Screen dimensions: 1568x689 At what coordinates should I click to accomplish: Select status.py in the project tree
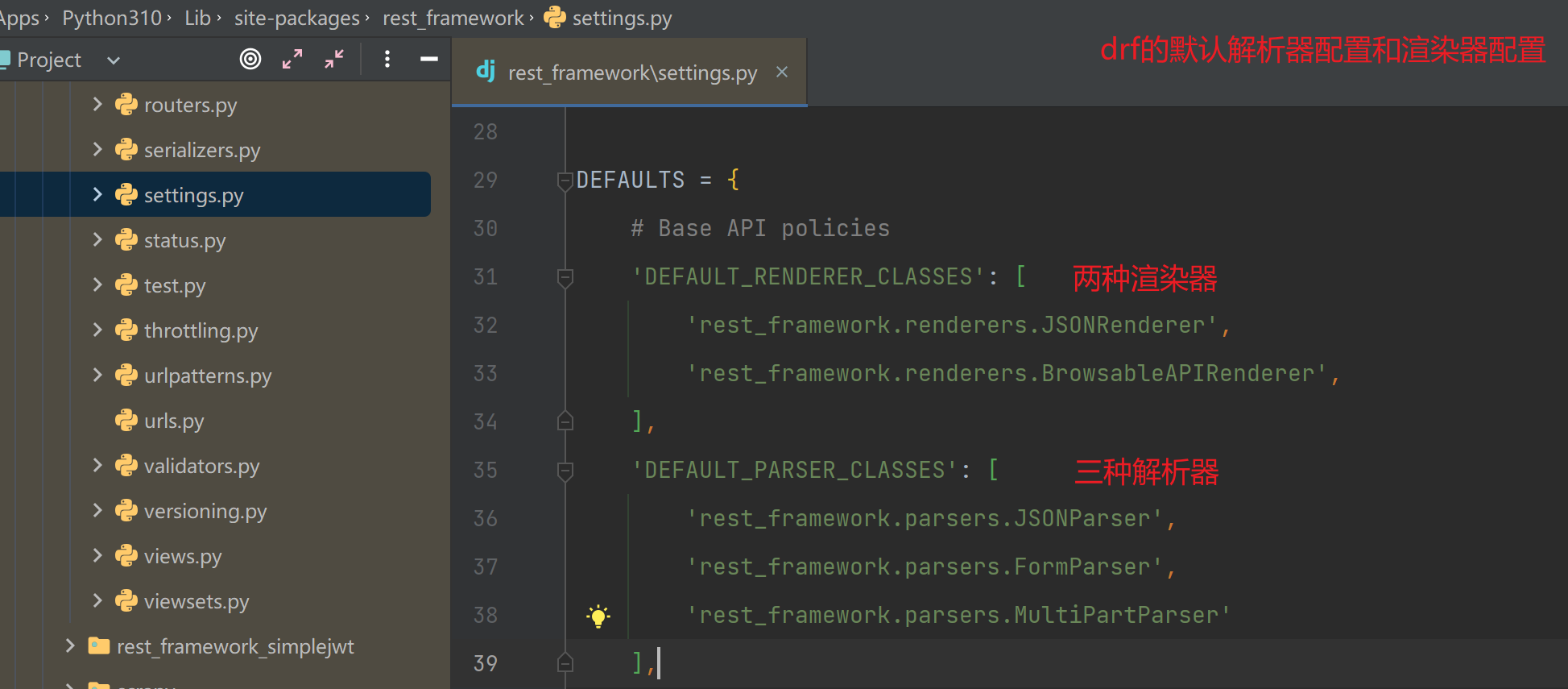pyautogui.click(x=184, y=240)
